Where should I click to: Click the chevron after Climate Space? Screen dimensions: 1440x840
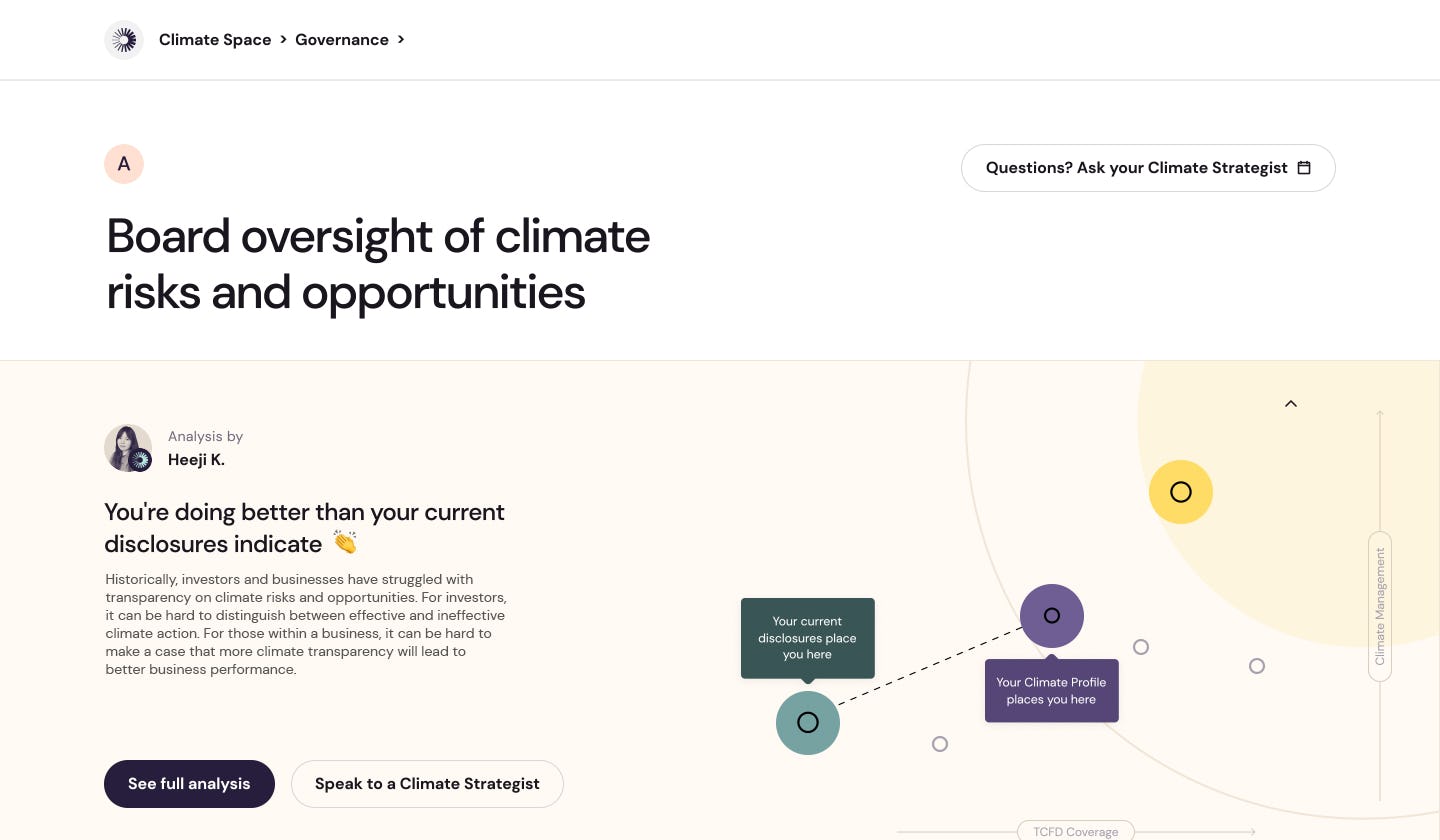click(x=283, y=40)
